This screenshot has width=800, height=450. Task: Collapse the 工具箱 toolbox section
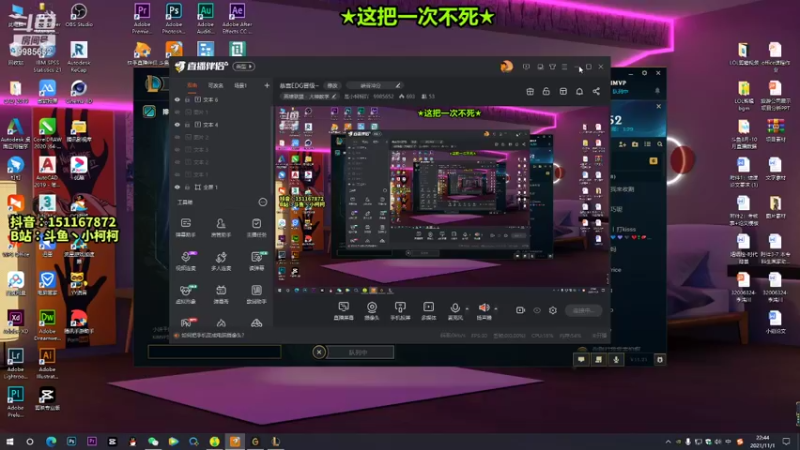point(262,202)
